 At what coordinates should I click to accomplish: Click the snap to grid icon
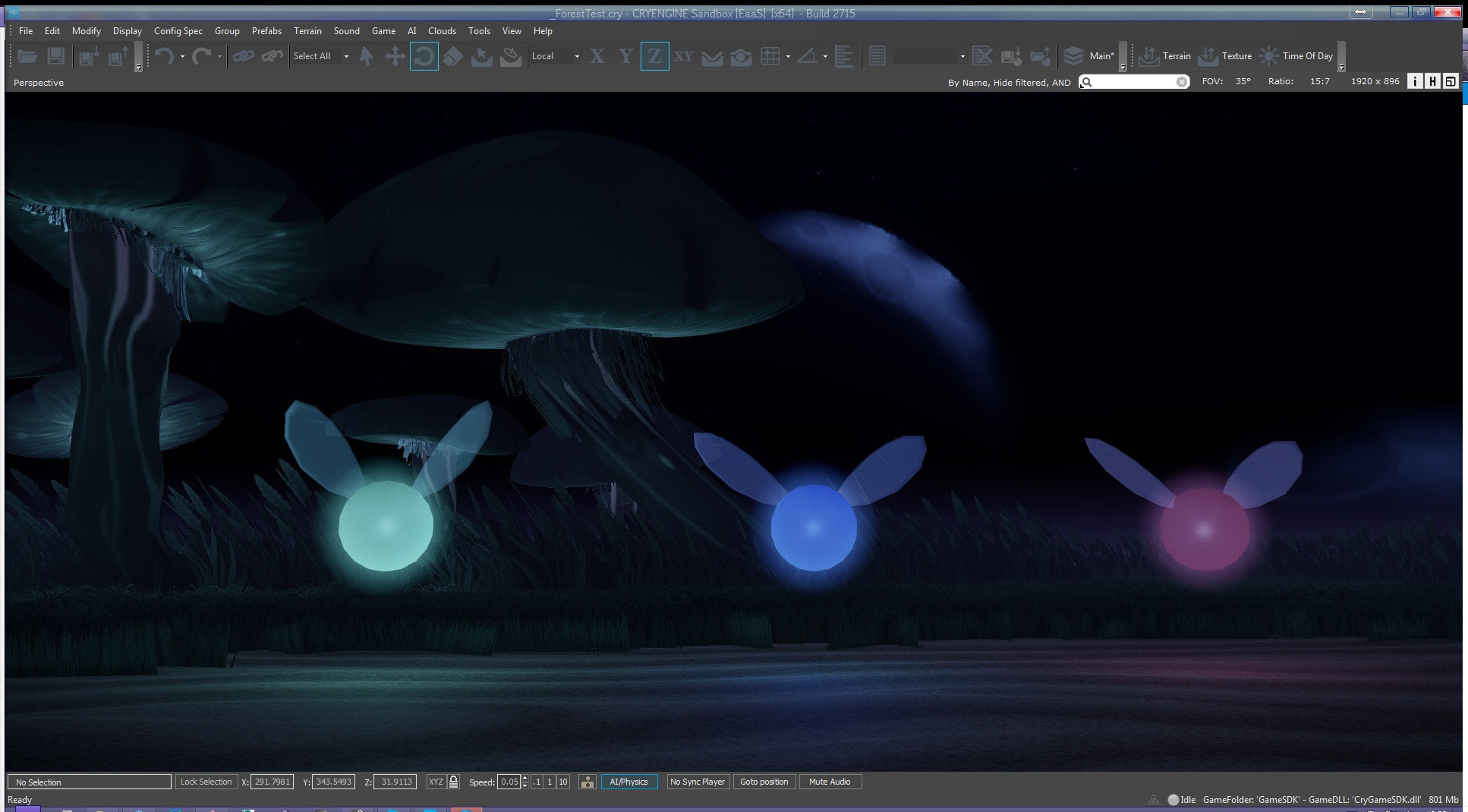pyautogui.click(x=770, y=56)
